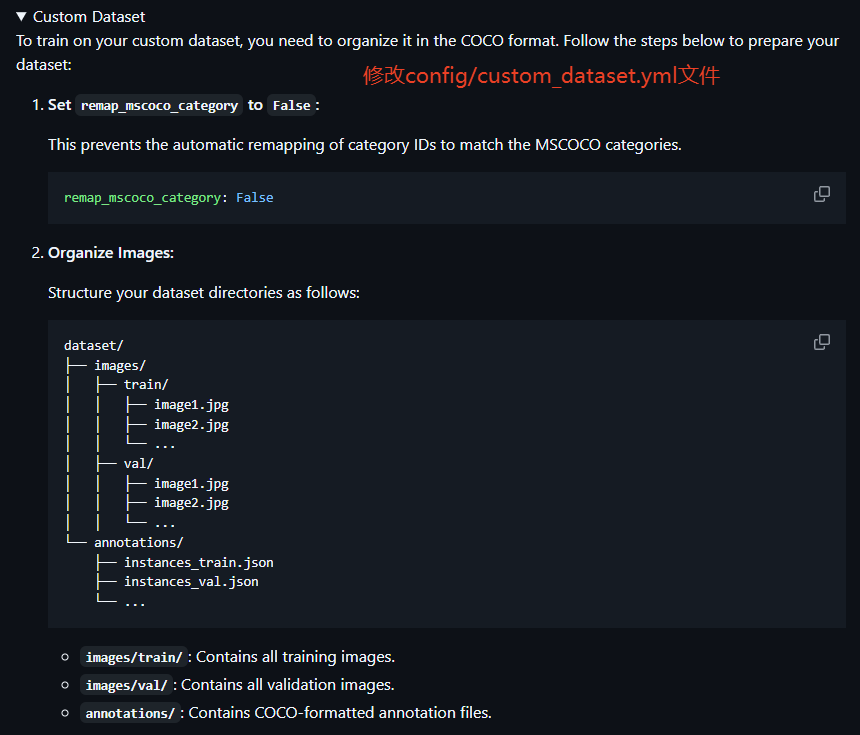Click the inline False code in step 1
This screenshot has height=735, width=860.
(291, 105)
